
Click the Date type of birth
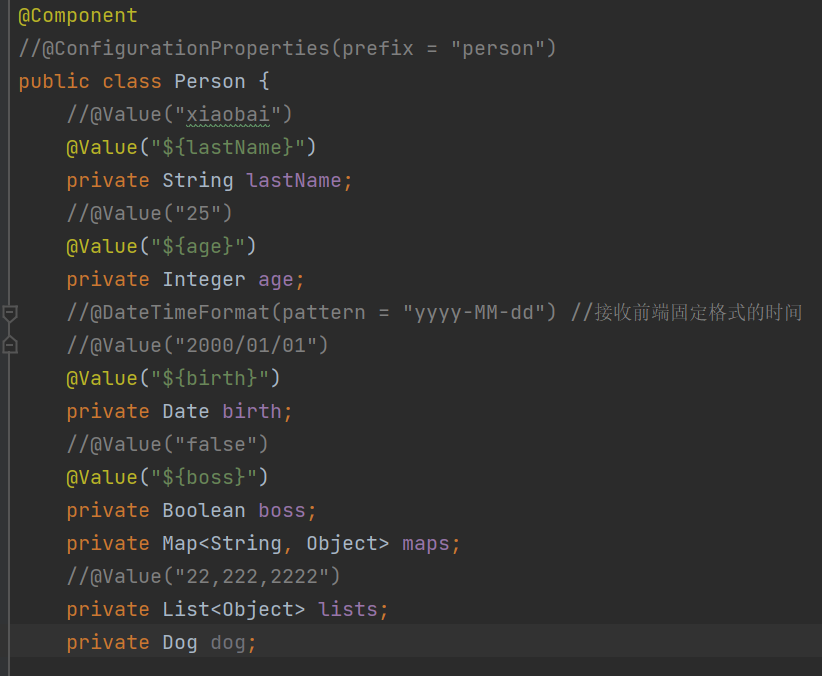tap(186, 412)
